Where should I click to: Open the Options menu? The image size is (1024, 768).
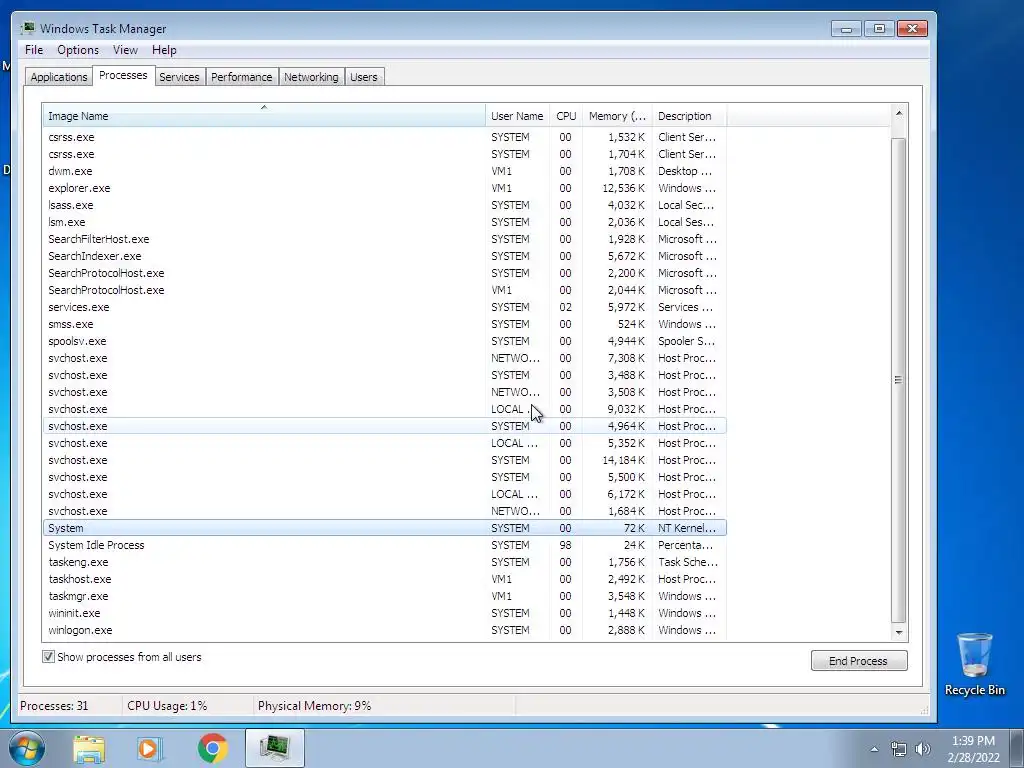(78, 50)
